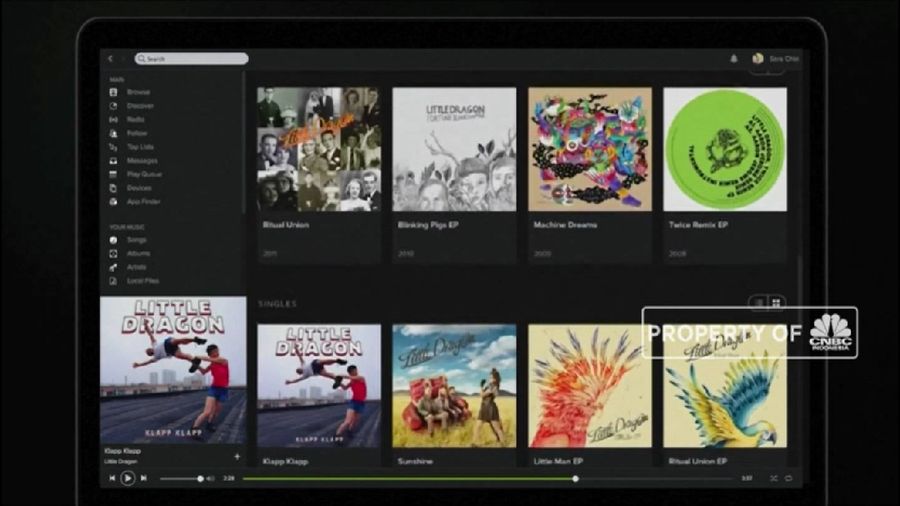
Task: Open App Finder in the sidebar
Action: (143, 201)
